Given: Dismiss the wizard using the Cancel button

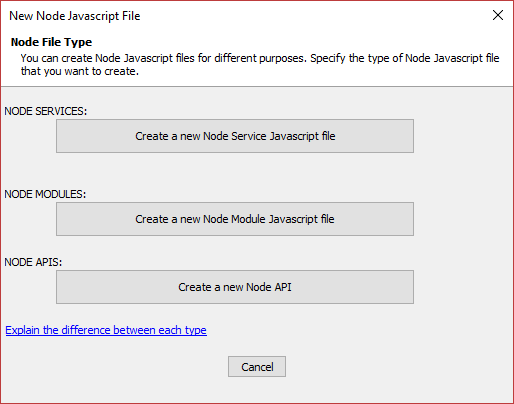Looking at the screenshot, I should [x=257, y=367].
